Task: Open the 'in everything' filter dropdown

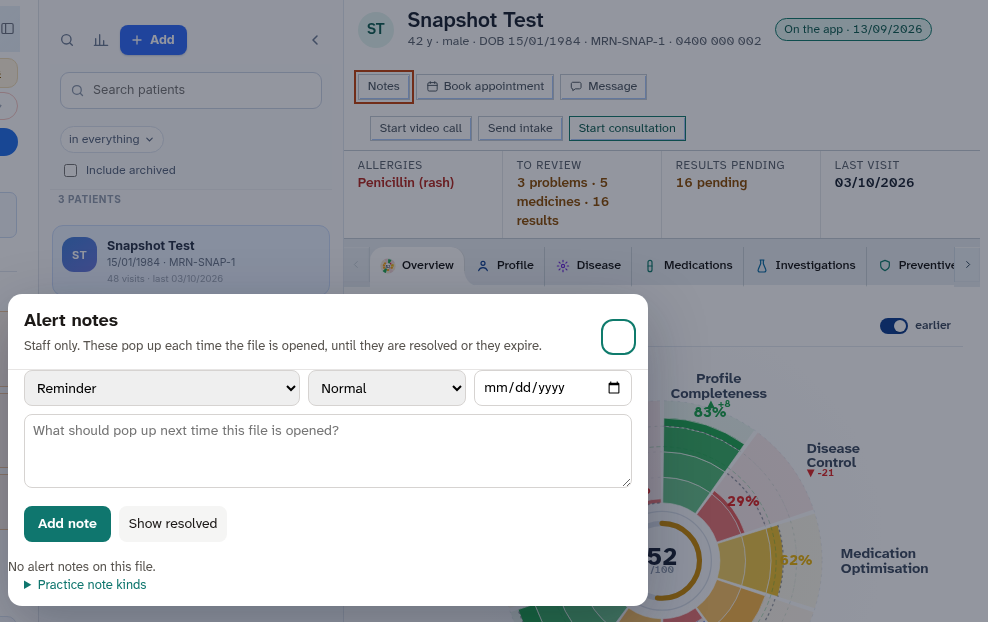Action: click(x=112, y=139)
